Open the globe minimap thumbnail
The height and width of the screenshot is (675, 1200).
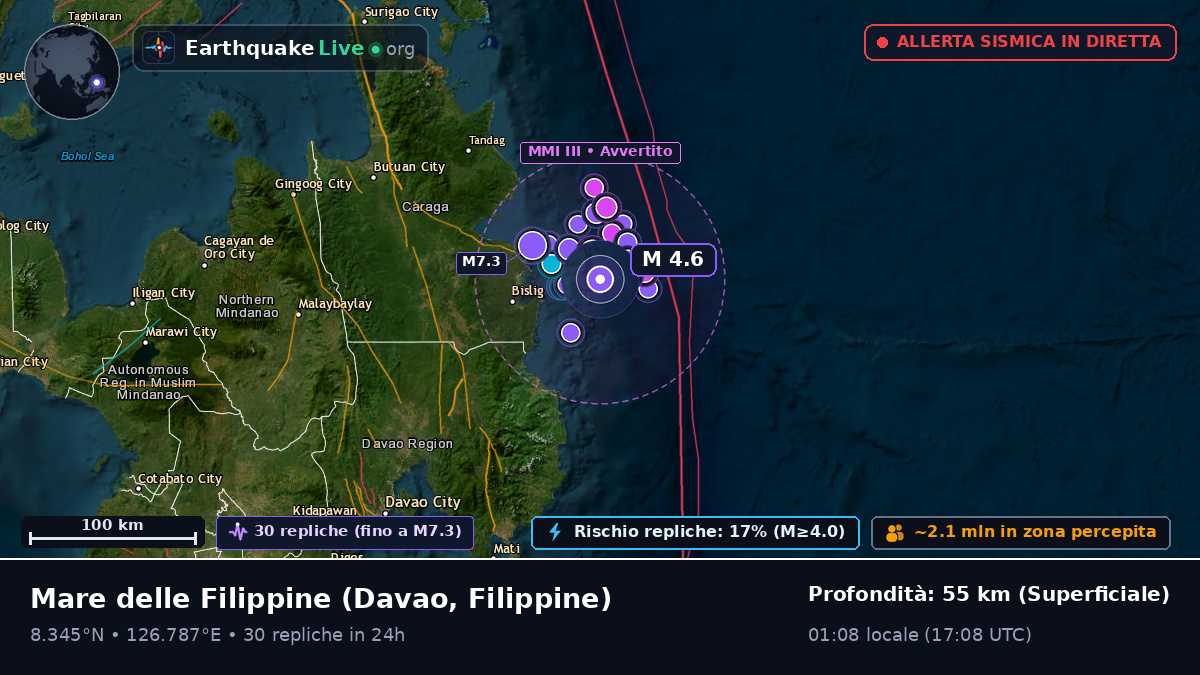pyautogui.click(x=72, y=72)
